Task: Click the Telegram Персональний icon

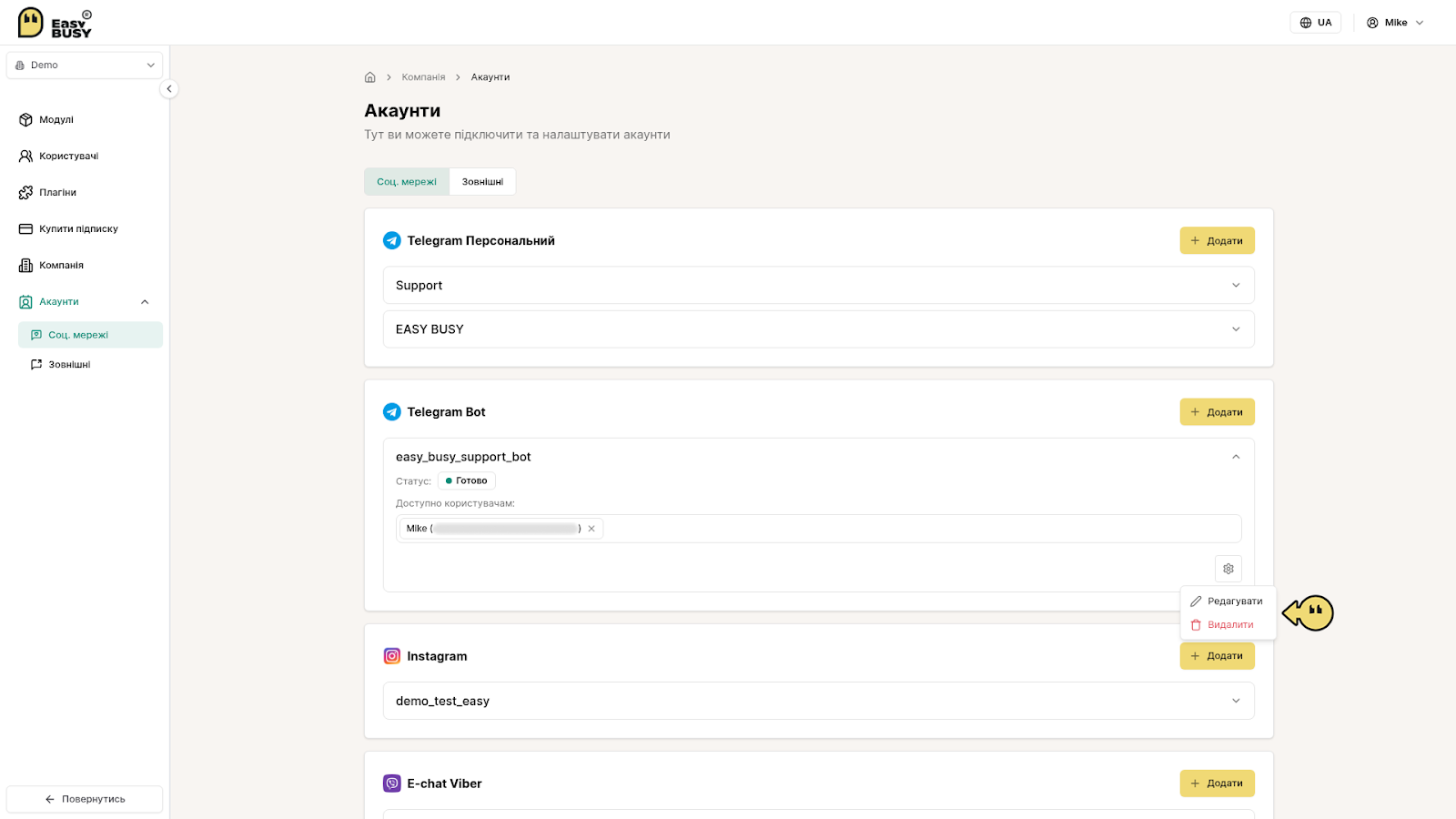Action: [392, 240]
